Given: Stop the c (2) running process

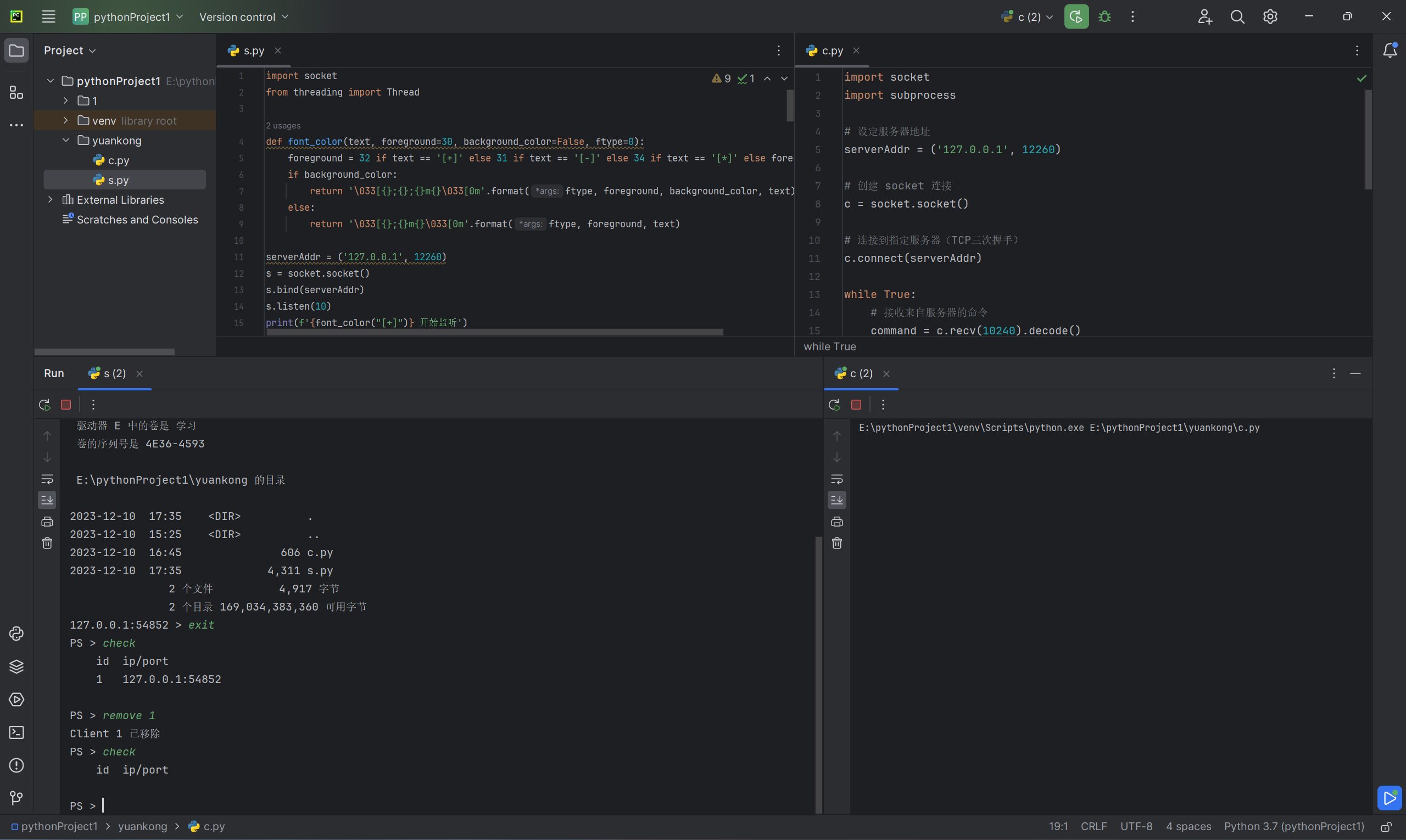Looking at the screenshot, I should coord(856,405).
